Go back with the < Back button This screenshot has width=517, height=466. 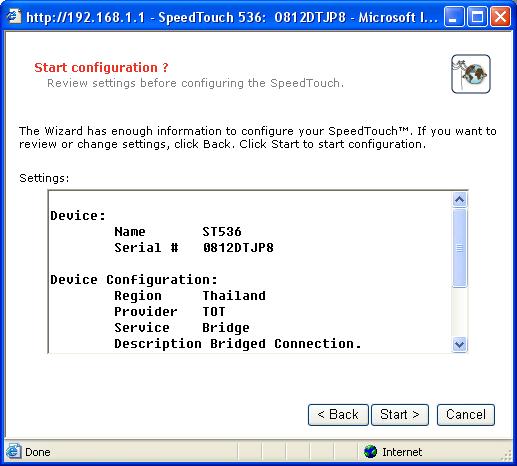338,415
